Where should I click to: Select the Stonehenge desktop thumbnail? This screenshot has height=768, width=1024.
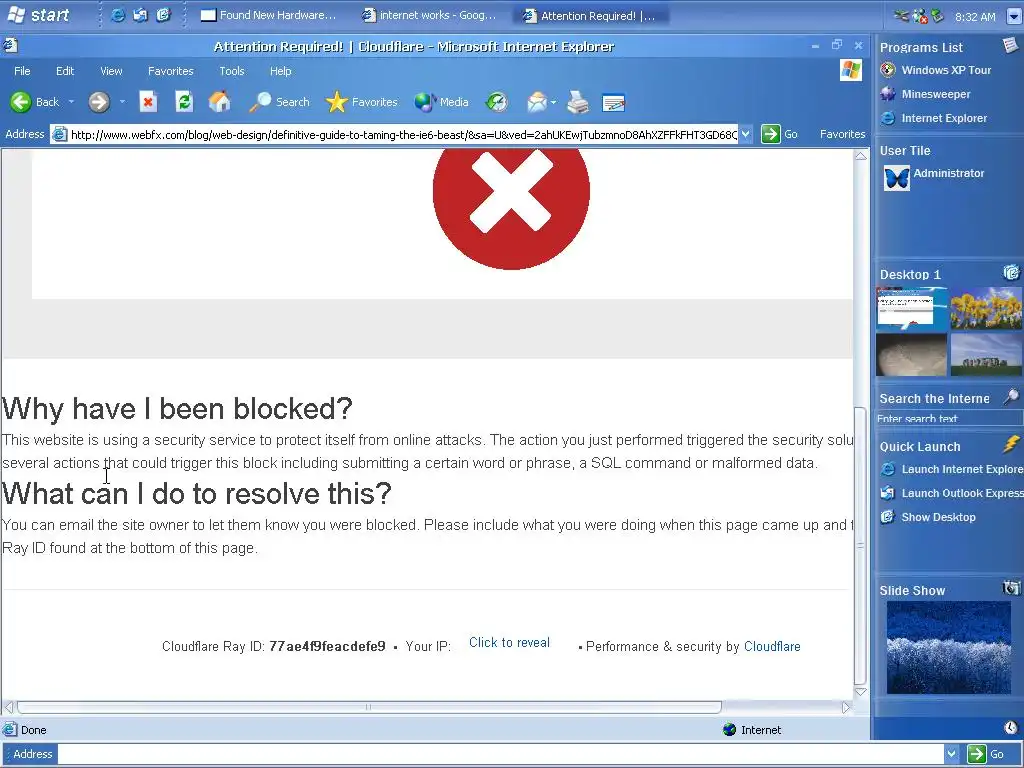click(985, 355)
